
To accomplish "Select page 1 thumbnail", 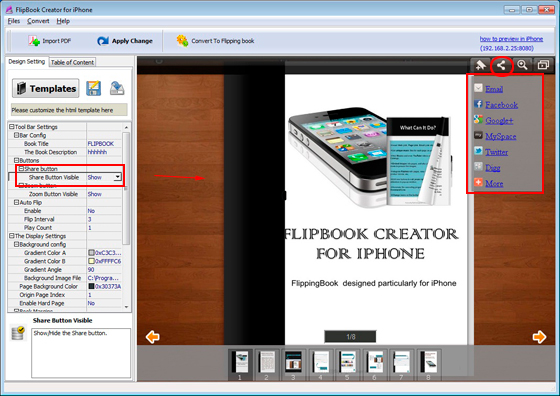I will pyautogui.click(x=240, y=364).
